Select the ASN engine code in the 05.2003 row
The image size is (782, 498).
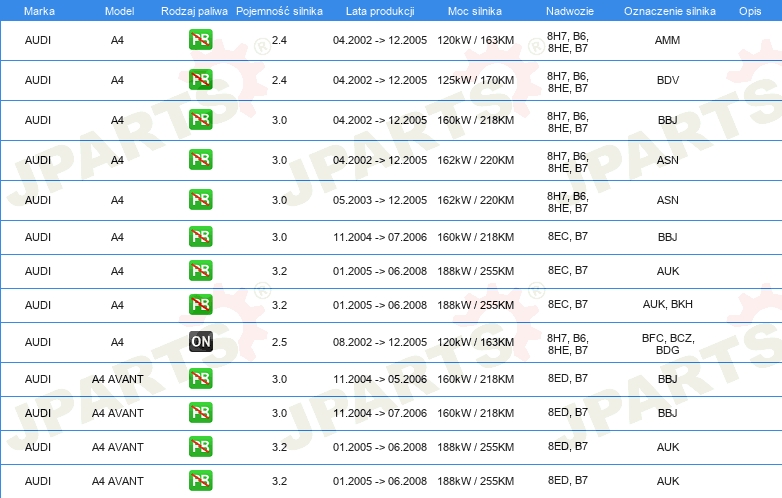668,200
